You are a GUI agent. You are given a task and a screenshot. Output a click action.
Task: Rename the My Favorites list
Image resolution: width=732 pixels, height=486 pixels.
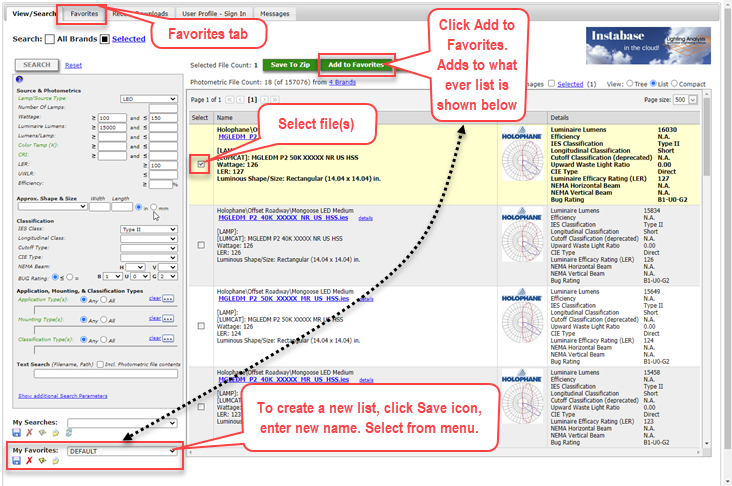click(42, 461)
